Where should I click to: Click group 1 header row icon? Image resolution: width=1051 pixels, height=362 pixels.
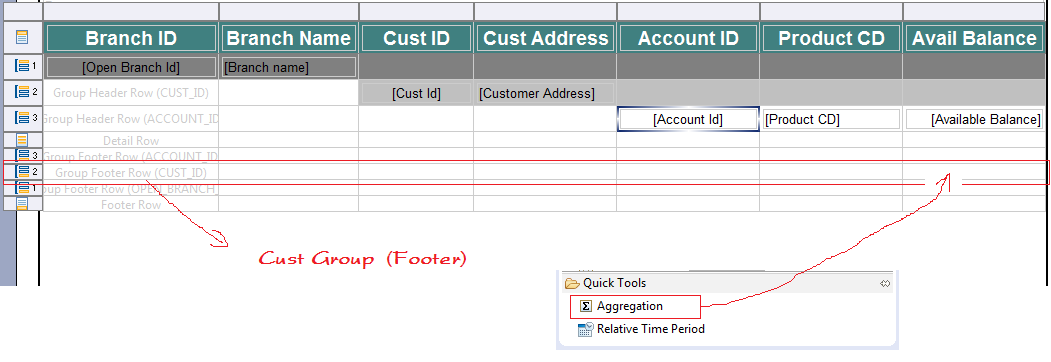click(22, 66)
